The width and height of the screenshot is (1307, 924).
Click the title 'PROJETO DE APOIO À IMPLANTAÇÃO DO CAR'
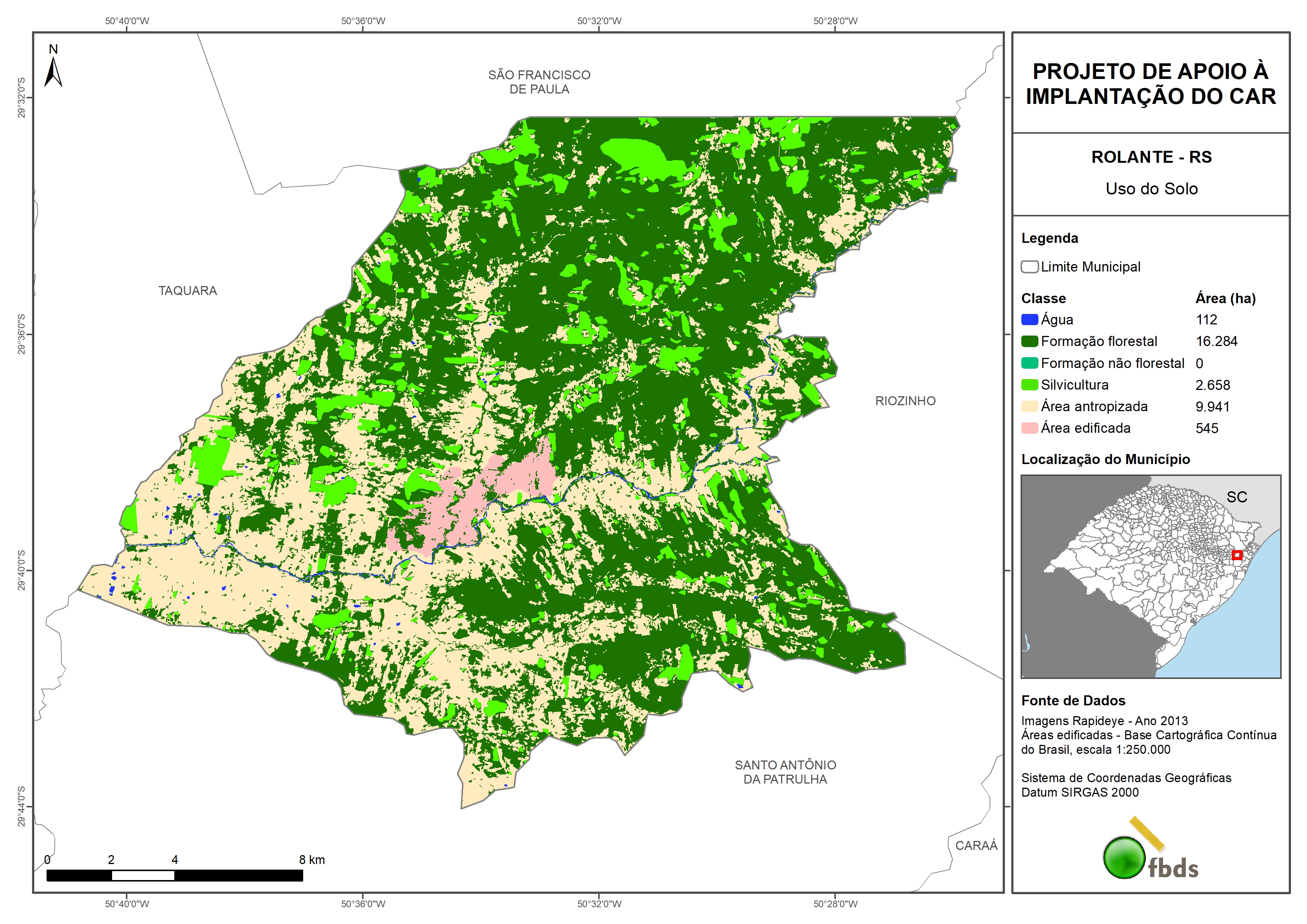click(1151, 84)
